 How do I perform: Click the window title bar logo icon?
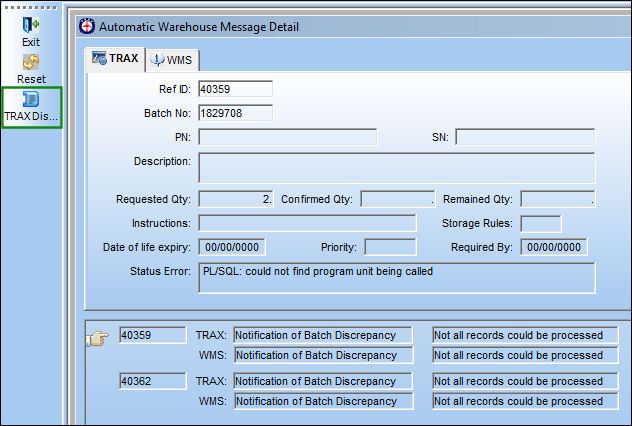pyautogui.click(x=87, y=27)
